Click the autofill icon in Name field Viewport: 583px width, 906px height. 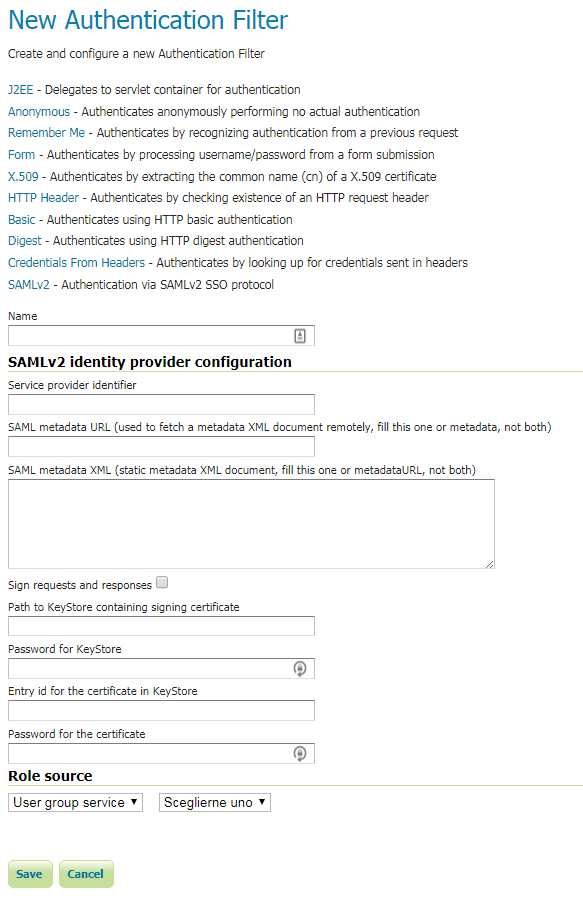300,336
